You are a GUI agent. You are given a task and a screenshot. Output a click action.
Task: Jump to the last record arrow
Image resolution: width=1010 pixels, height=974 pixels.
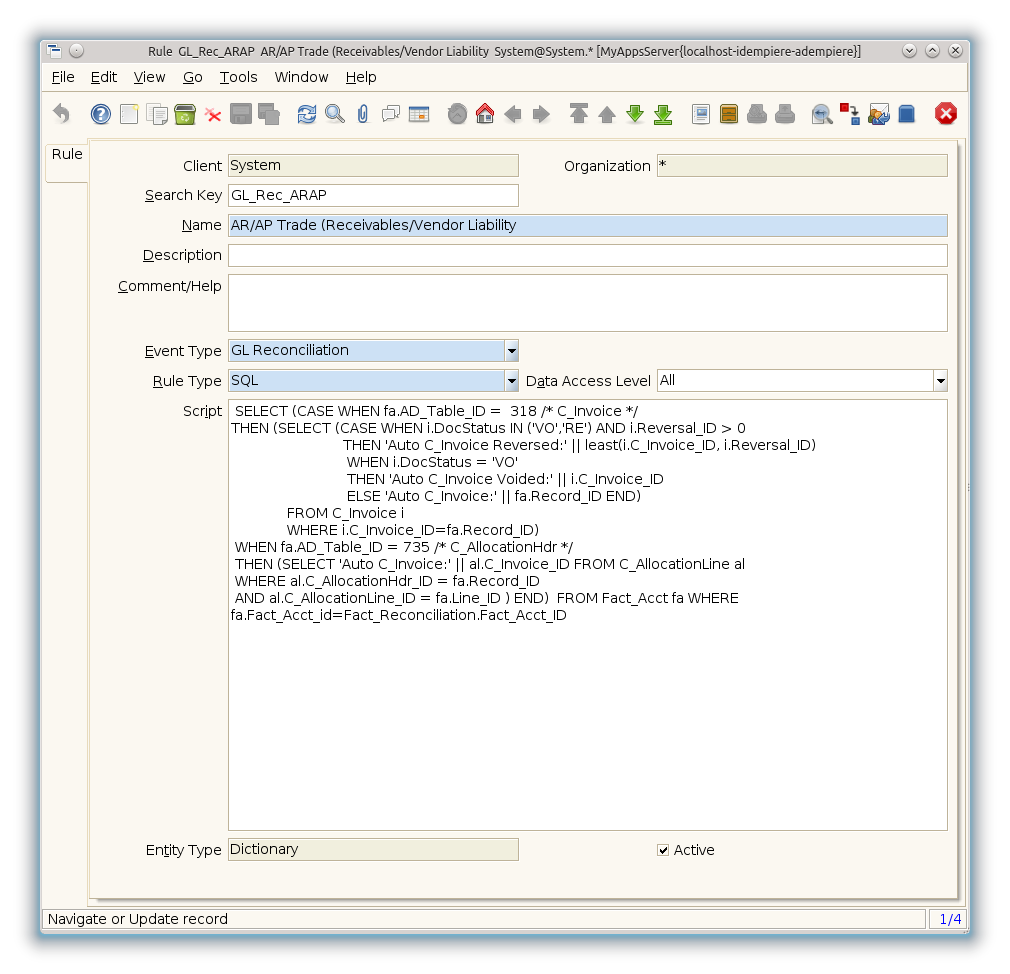663,114
